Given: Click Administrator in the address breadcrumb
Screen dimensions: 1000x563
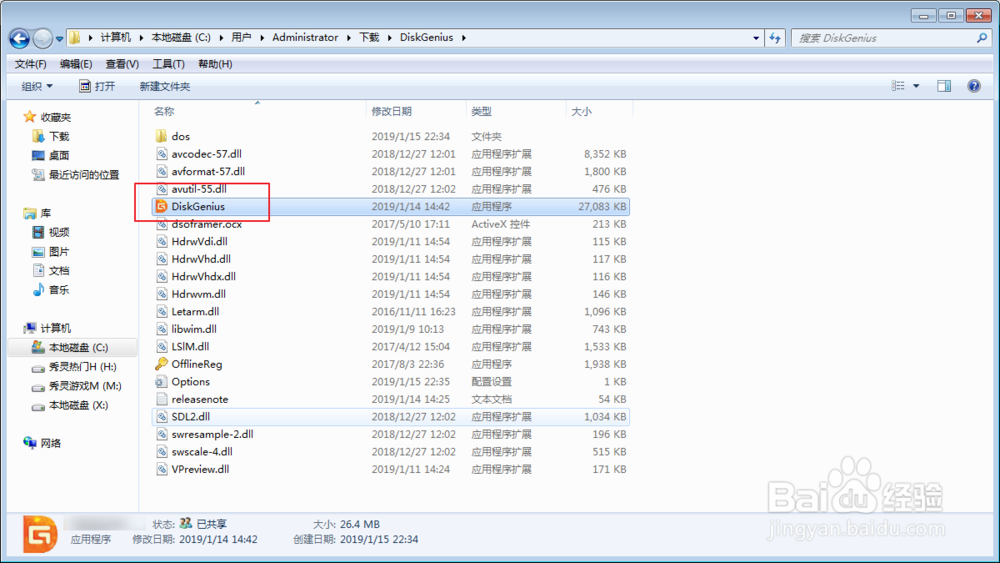Looking at the screenshot, I should tap(305, 38).
